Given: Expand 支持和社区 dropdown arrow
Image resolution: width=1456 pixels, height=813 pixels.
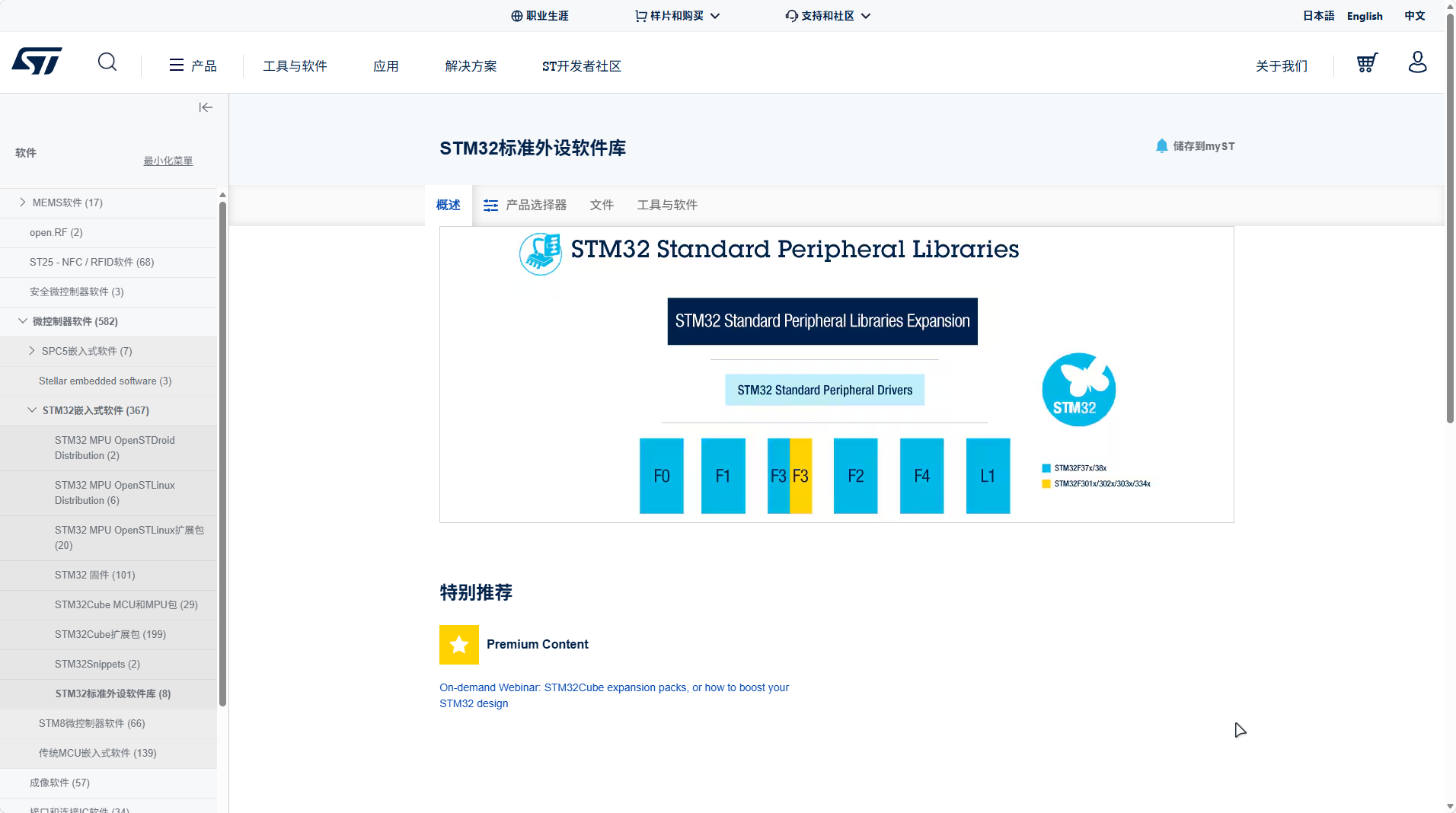Looking at the screenshot, I should click(x=866, y=16).
